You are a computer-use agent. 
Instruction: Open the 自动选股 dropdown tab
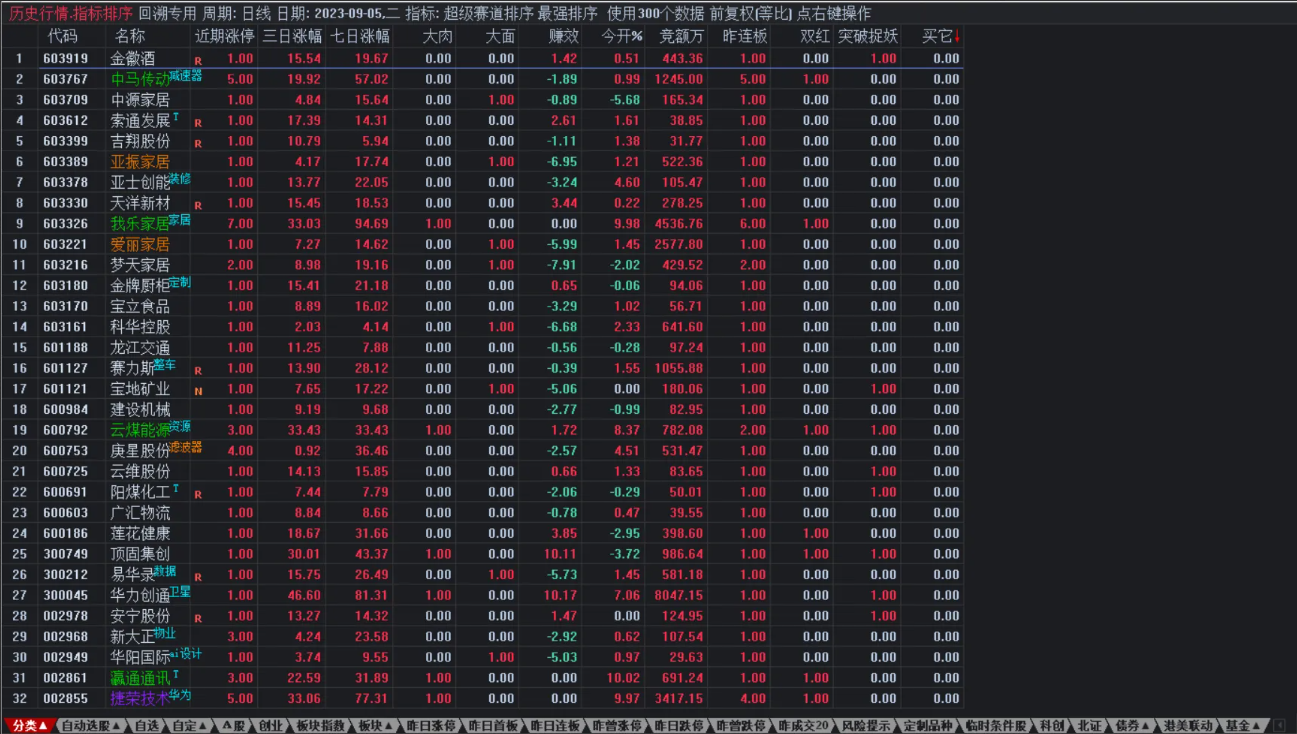click(91, 725)
